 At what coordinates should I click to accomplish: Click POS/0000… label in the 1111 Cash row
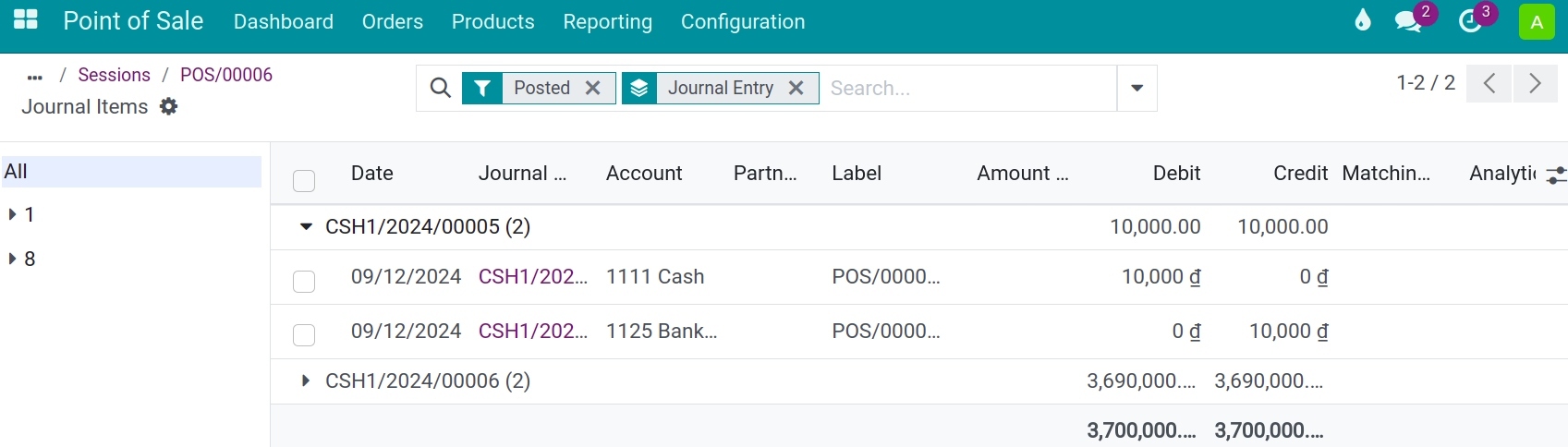tap(886, 276)
